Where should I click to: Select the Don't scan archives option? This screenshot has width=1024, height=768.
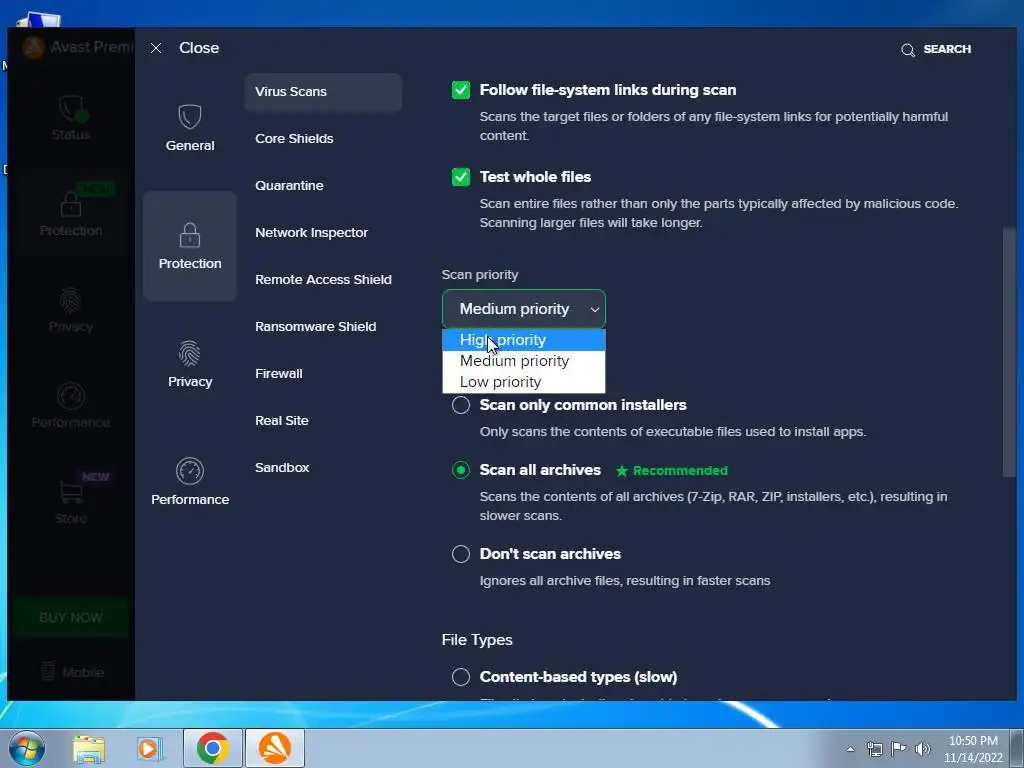point(461,554)
